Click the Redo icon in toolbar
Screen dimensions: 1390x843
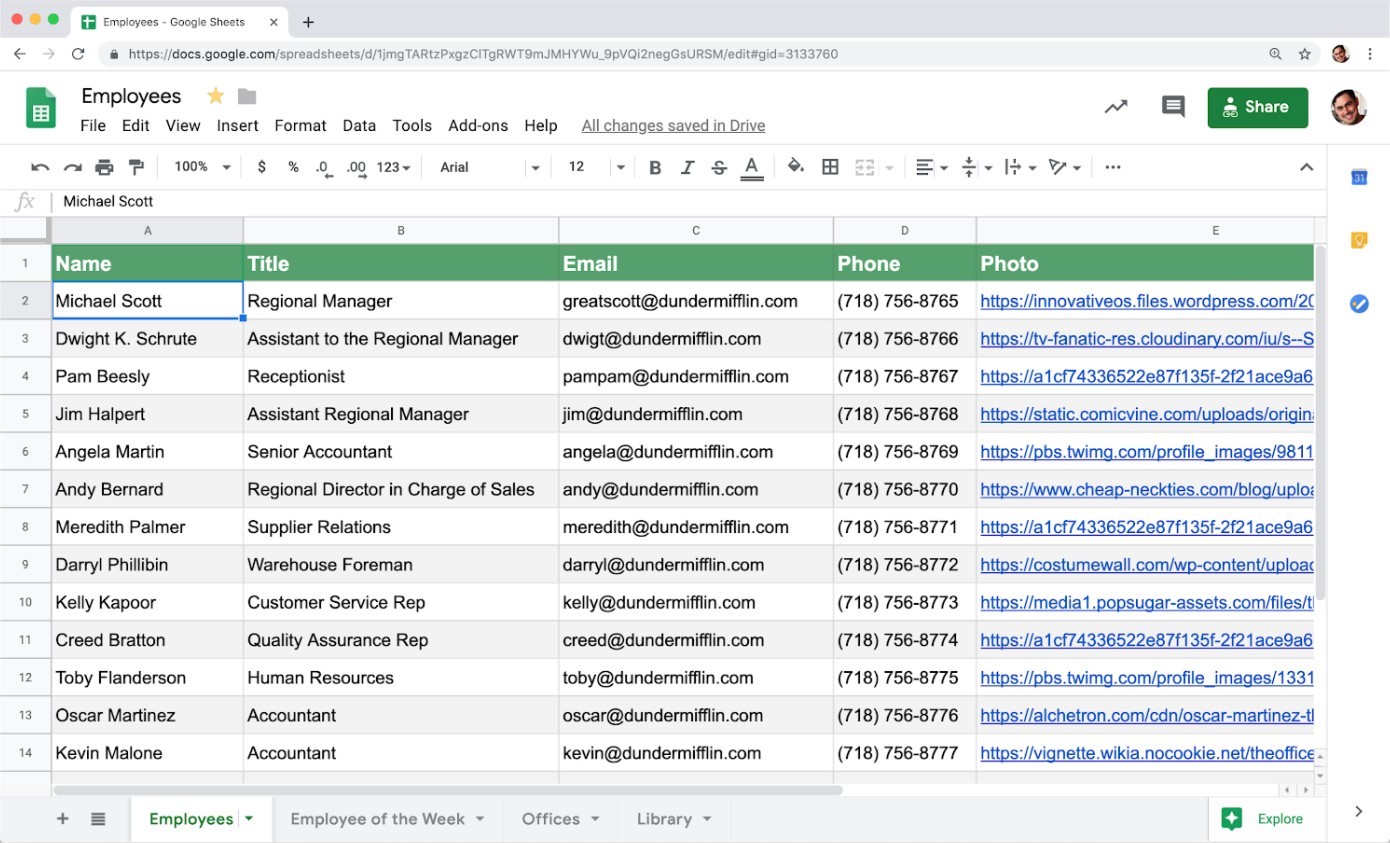72,167
